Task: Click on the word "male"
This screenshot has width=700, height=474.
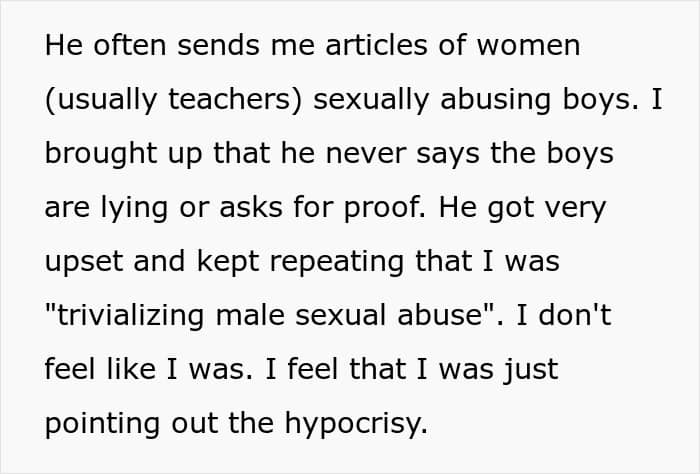Action: coord(250,315)
